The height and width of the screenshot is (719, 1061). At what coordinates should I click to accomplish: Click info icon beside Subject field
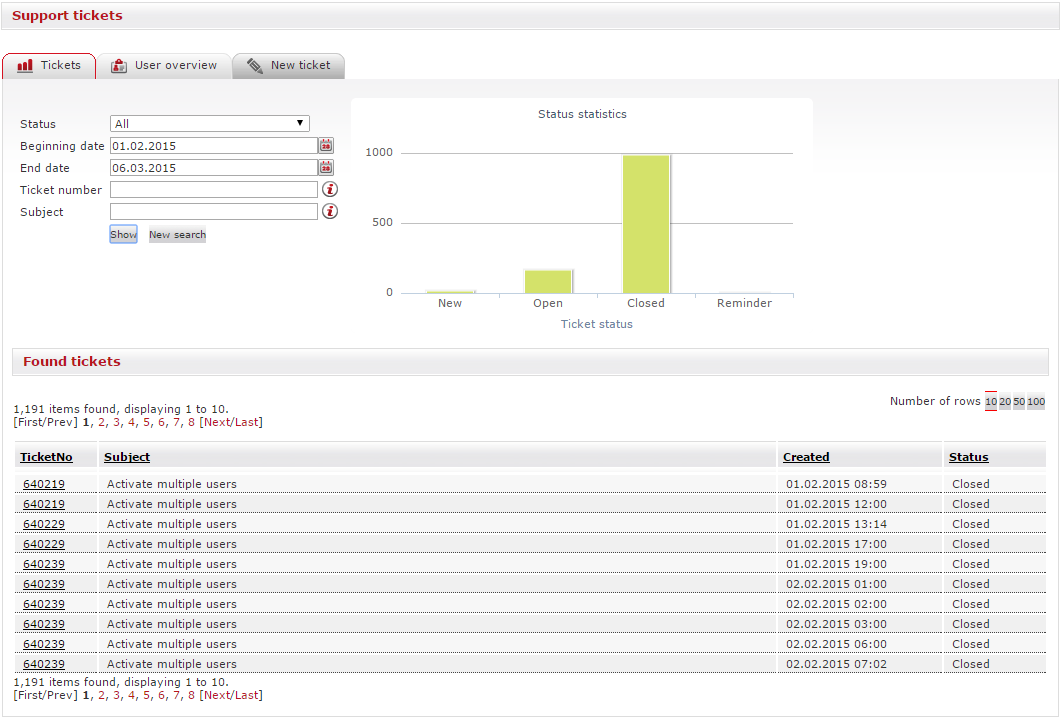pyautogui.click(x=330, y=212)
